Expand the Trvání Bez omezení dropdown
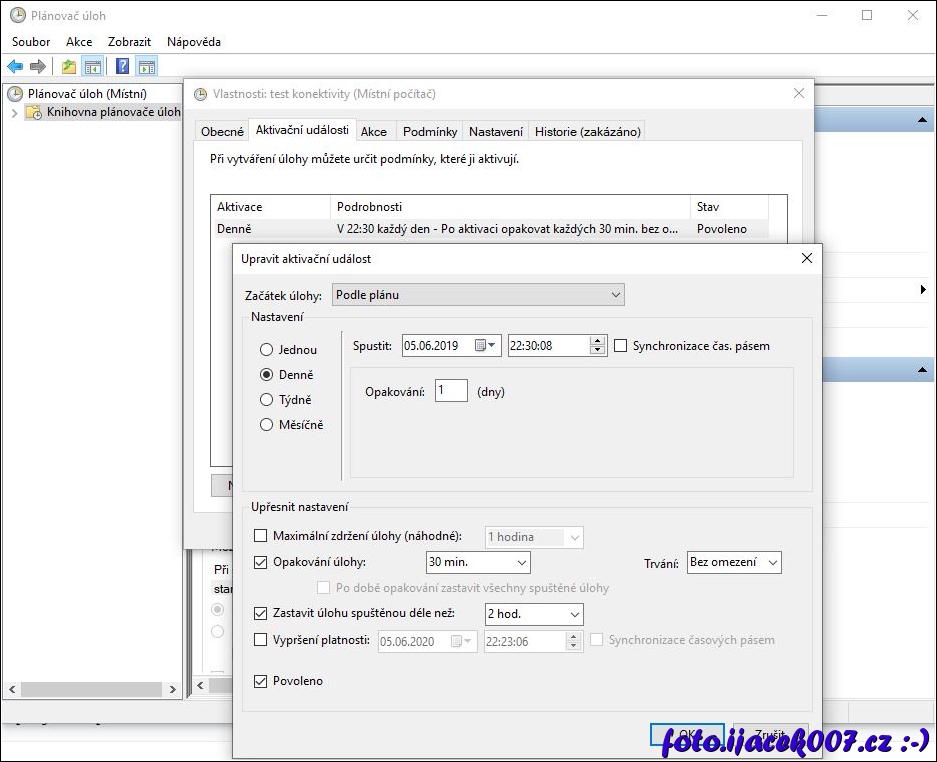Screen dimensions: 937x762 (734, 563)
